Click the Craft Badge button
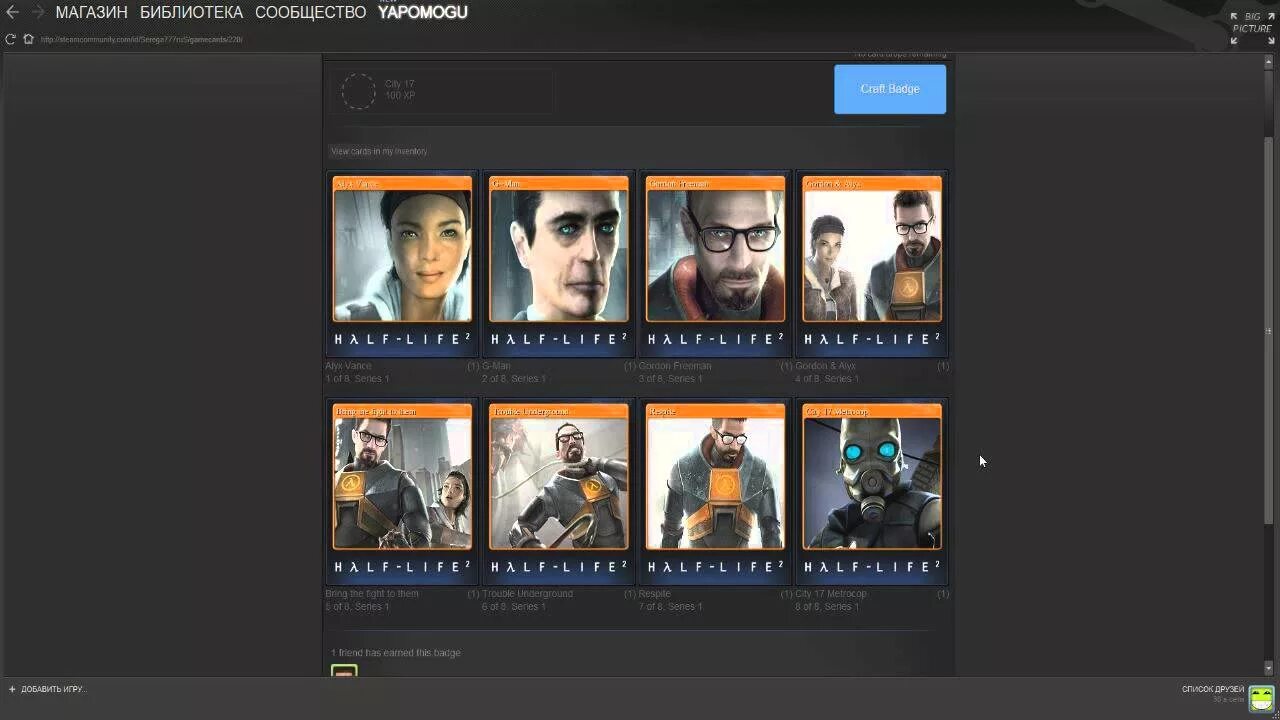The width and height of the screenshot is (1280, 720). click(890, 89)
